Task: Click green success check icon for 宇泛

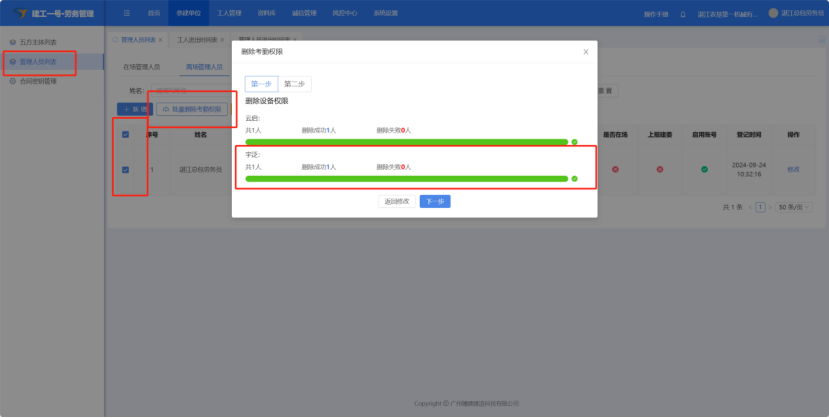Action: pyautogui.click(x=575, y=179)
